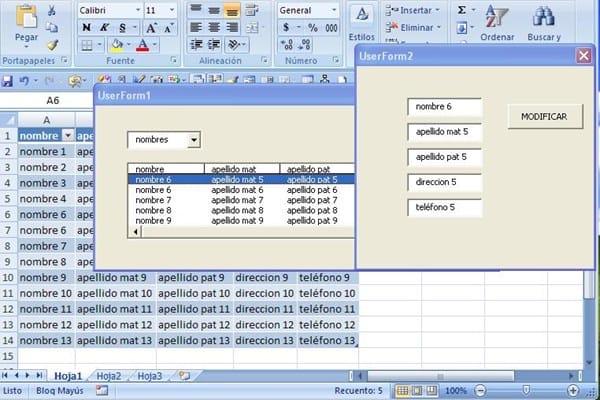Open the Eliminar cells menu
Viewport: 600px width, 400px height.
pyautogui.click(x=413, y=28)
